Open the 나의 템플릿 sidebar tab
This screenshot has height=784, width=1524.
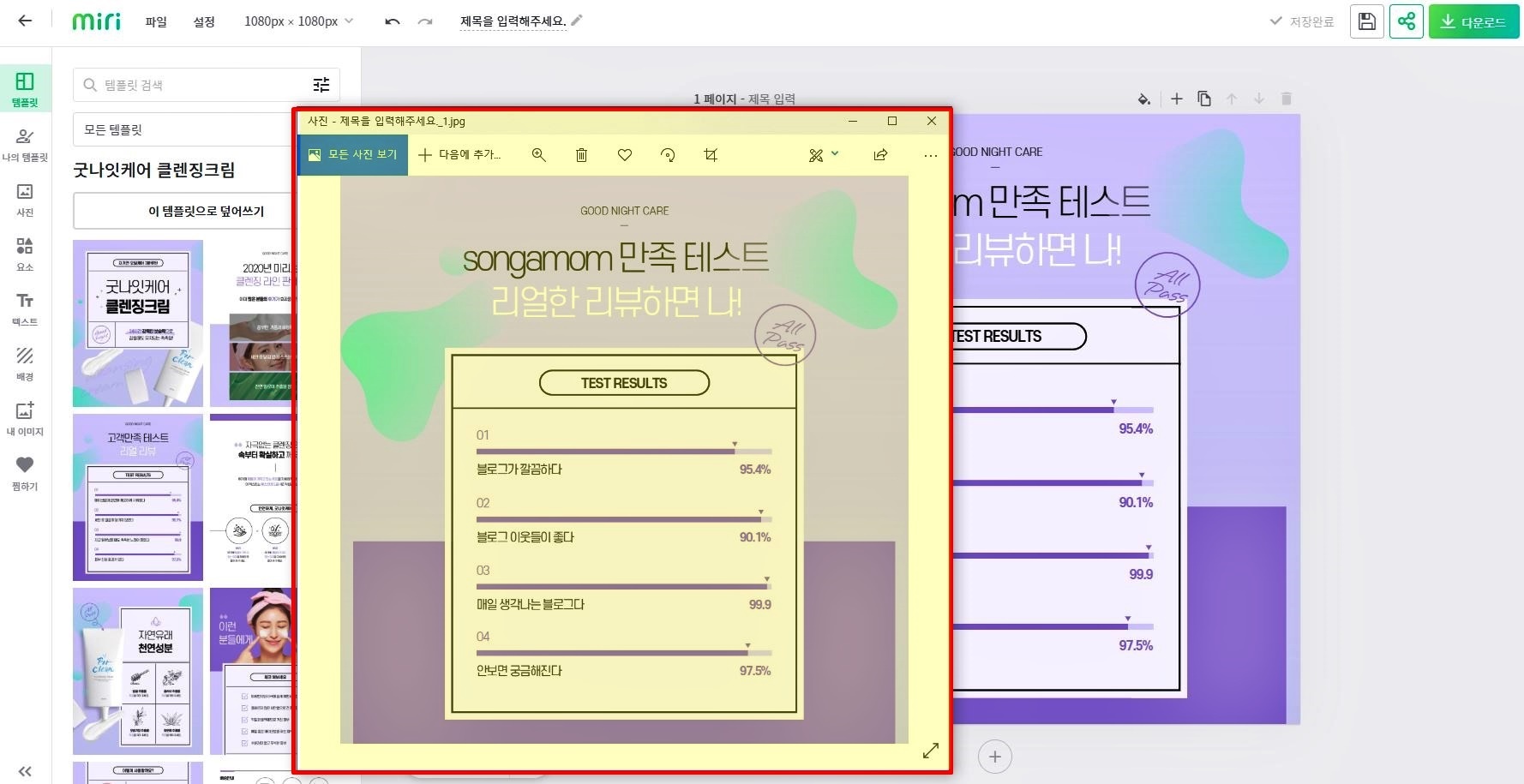25,145
